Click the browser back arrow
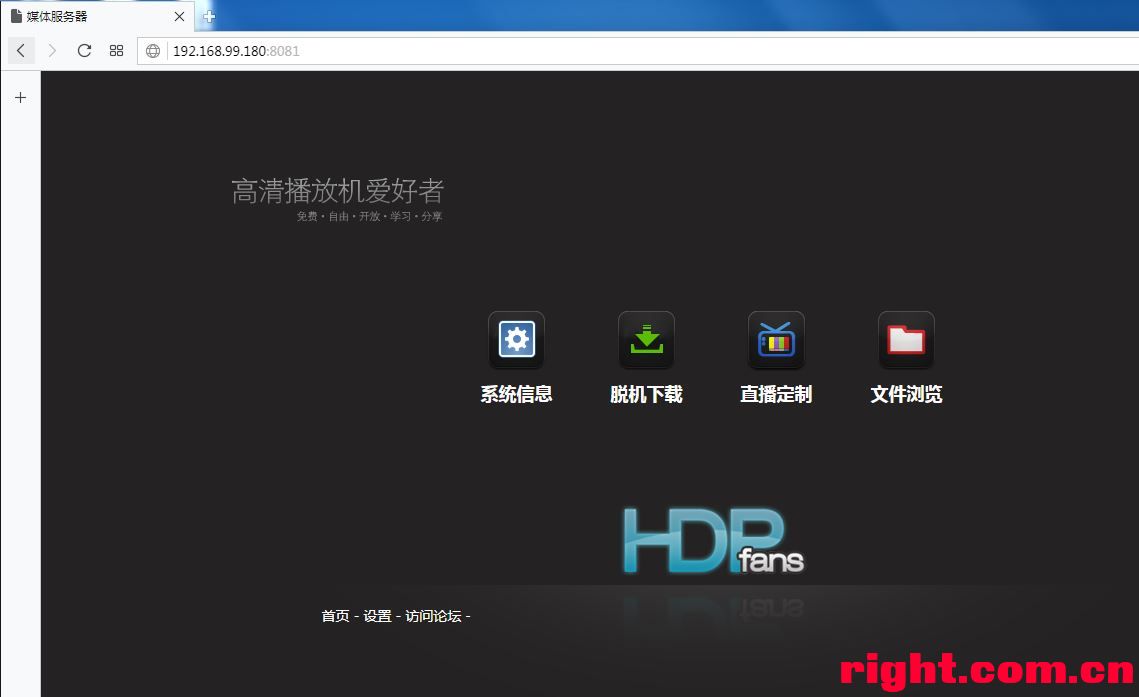This screenshot has height=697, width=1139. click(21, 50)
